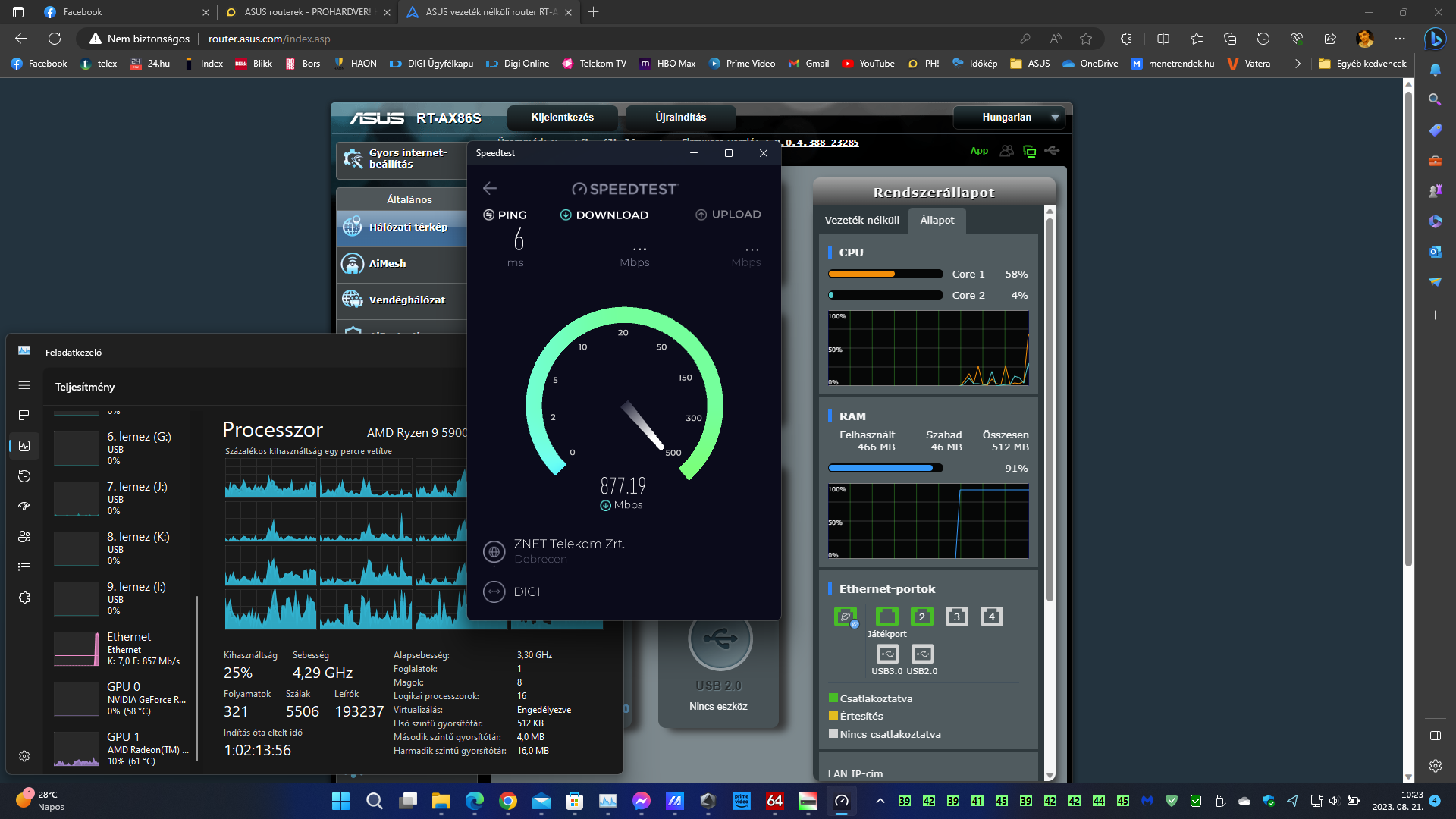
Task: Refresh the router page
Action: point(55,39)
